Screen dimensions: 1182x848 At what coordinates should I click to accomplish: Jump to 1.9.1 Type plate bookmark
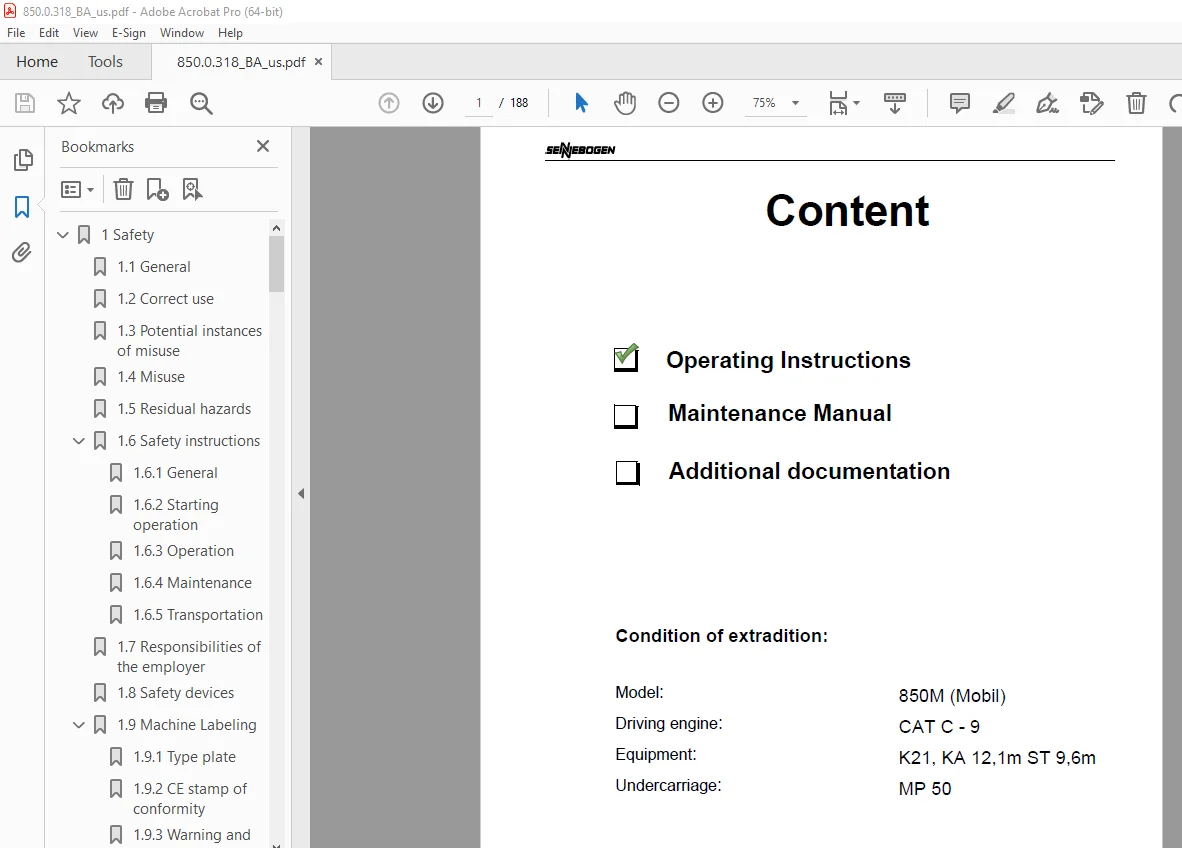tap(185, 757)
